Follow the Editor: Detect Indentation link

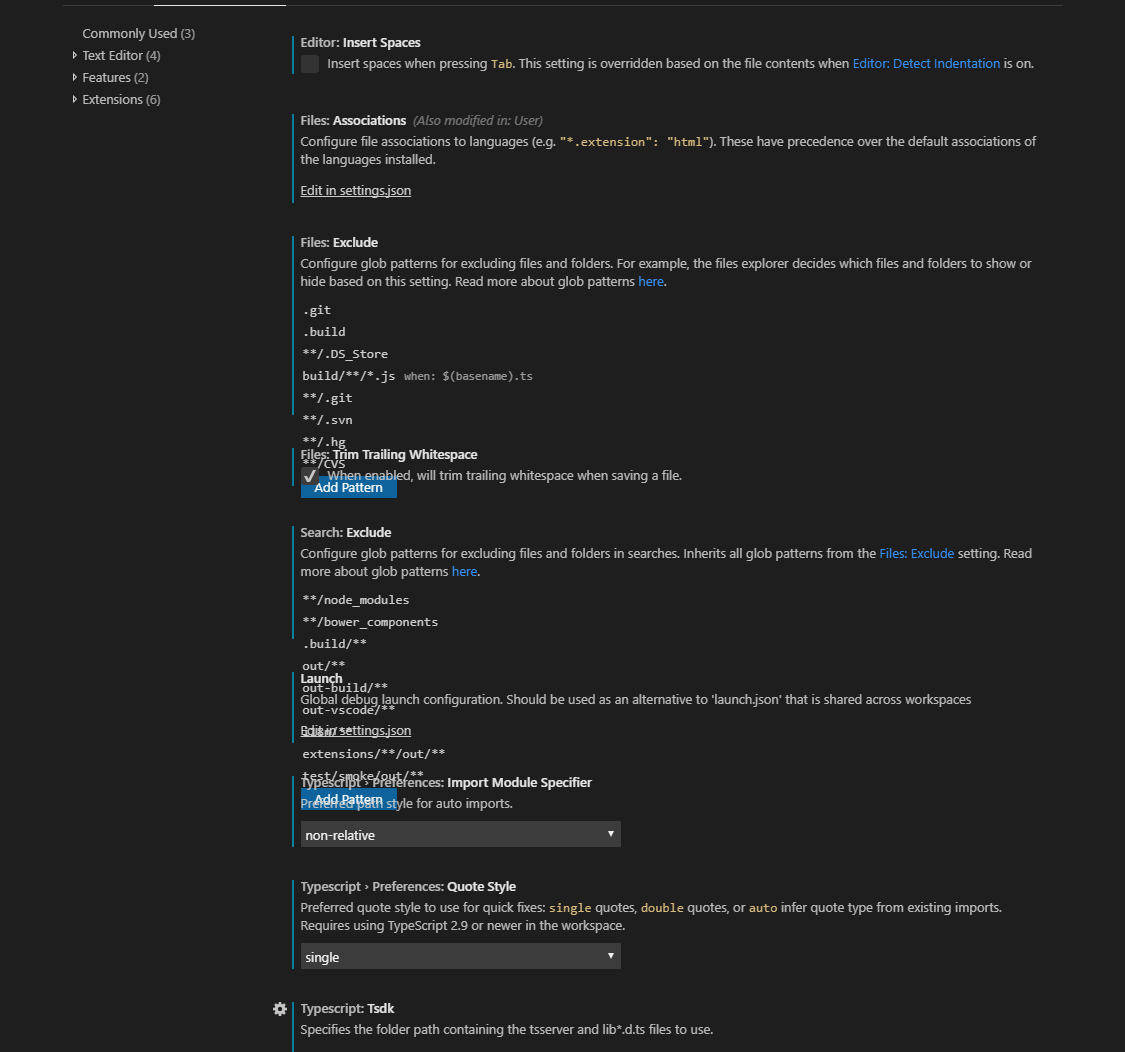coord(926,63)
